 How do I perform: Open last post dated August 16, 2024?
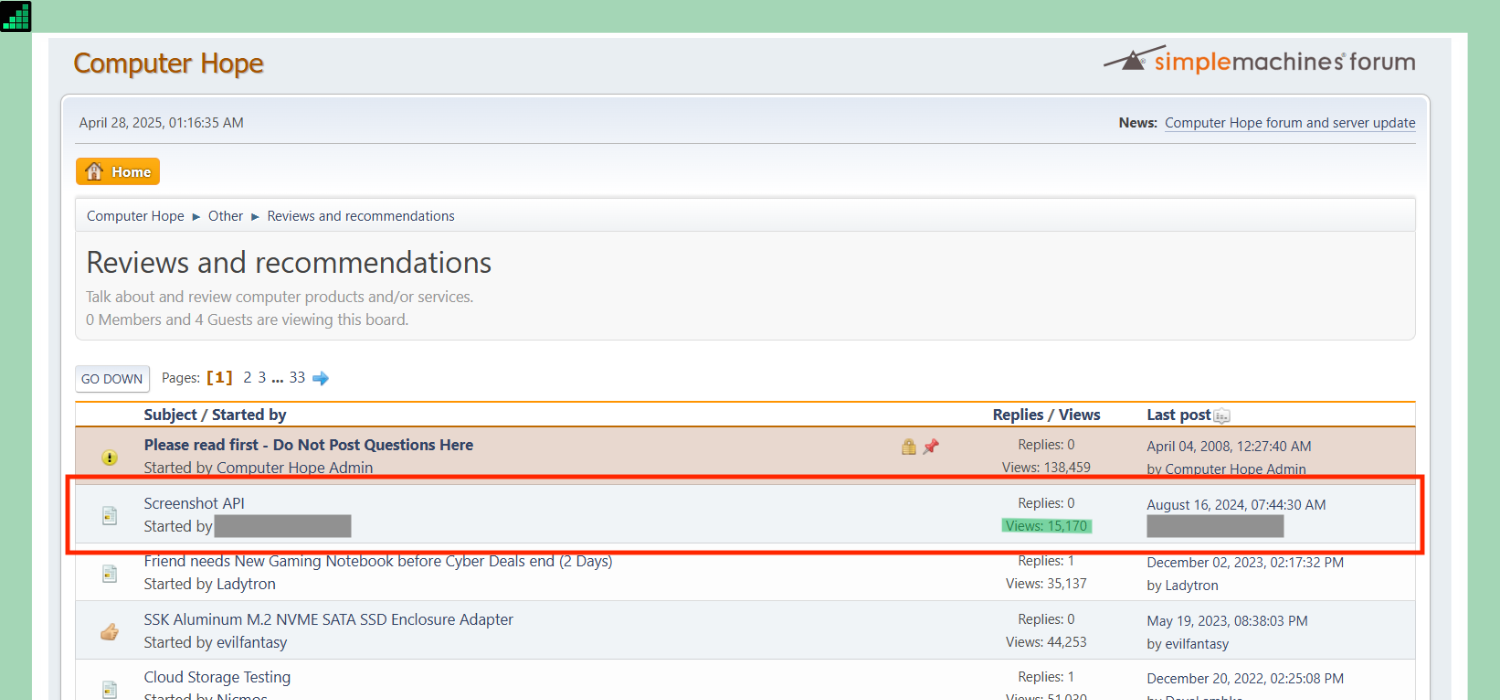(x=1236, y=505)
